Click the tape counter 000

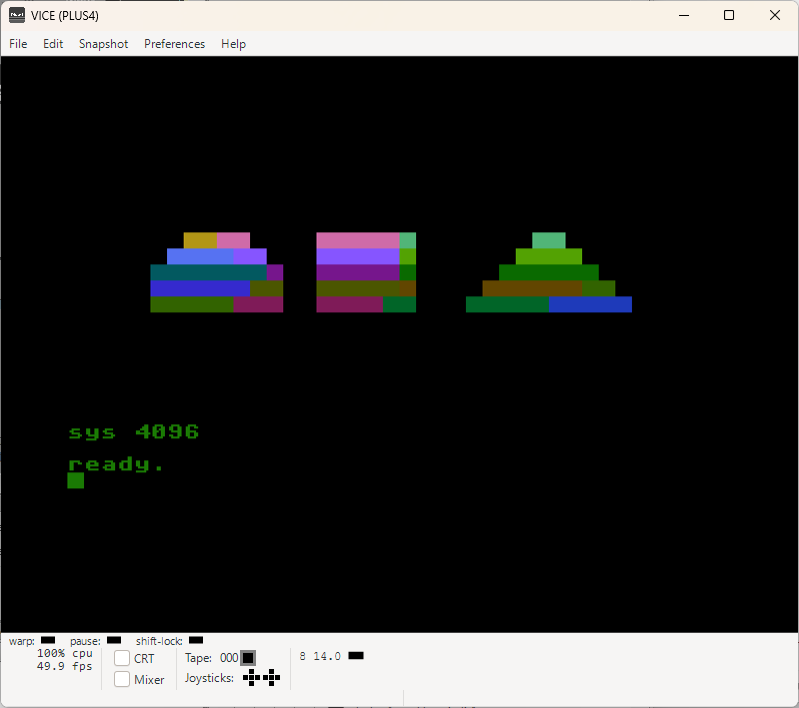point(229,658)
